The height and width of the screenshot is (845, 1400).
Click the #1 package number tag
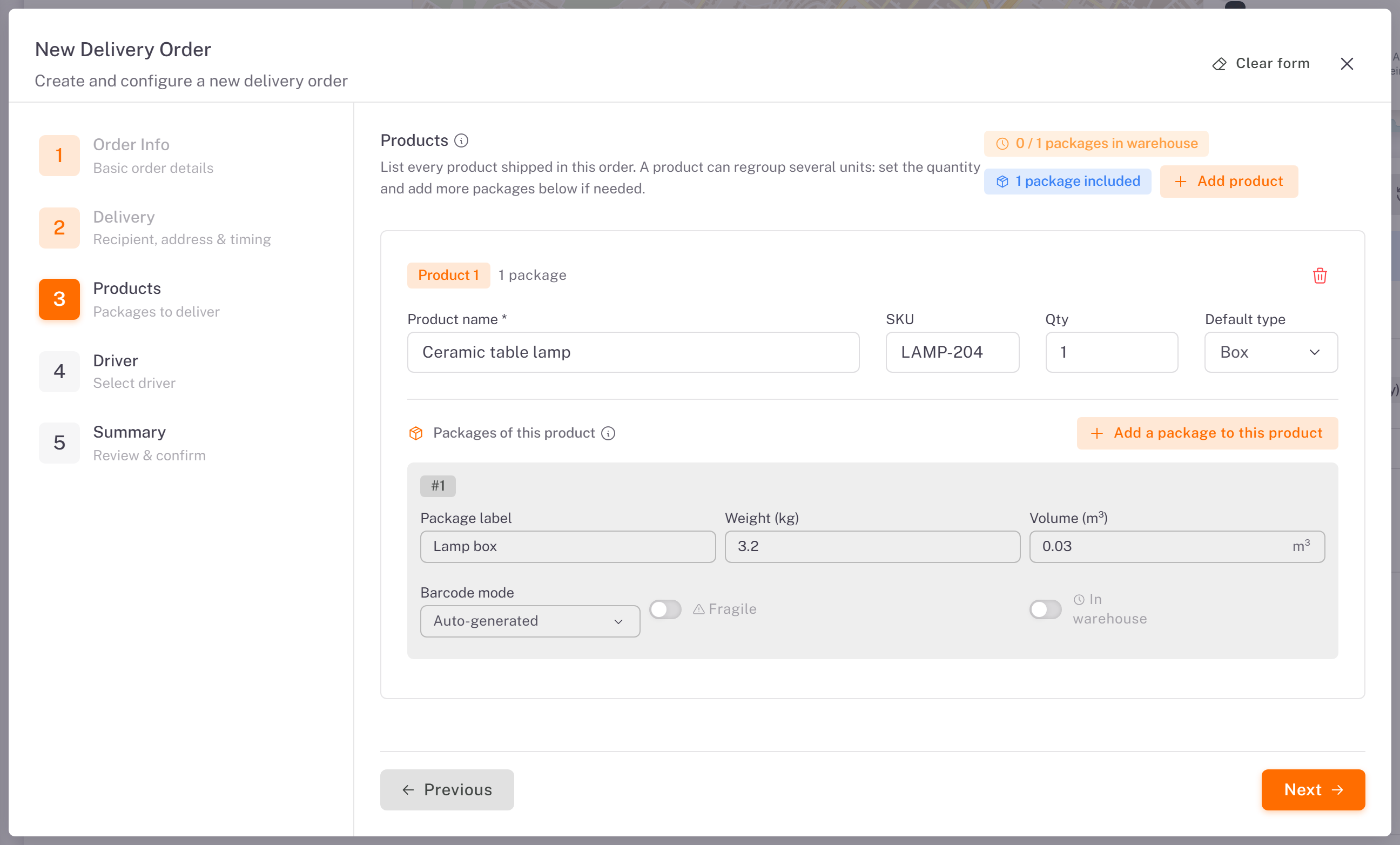point(437,486)
